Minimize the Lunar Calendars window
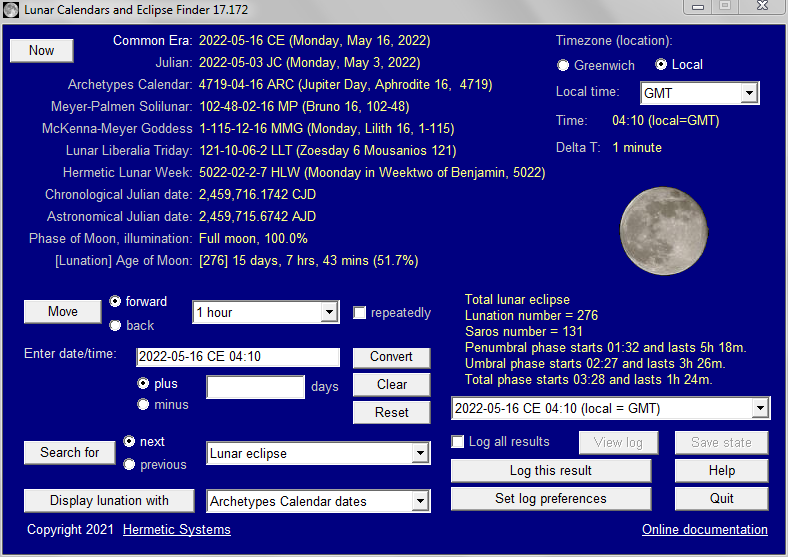788x557 pixels. pyautogui.click(x=698, y=7)
